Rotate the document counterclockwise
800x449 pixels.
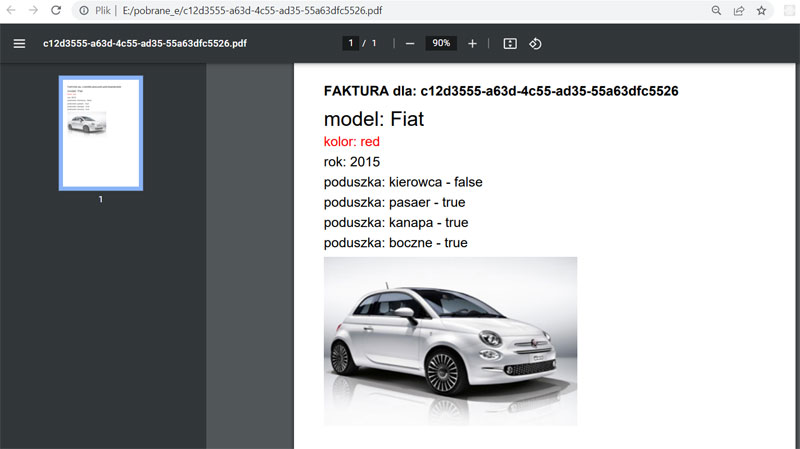tap(535, 44)
